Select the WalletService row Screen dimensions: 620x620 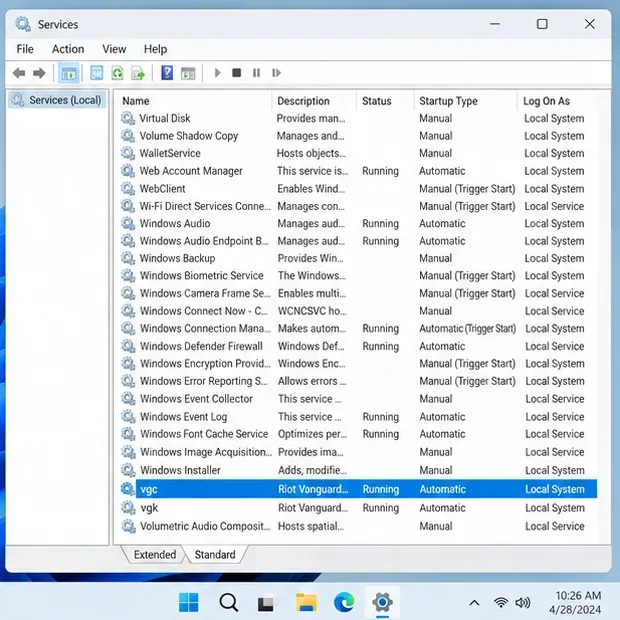(x=359, y=153)
